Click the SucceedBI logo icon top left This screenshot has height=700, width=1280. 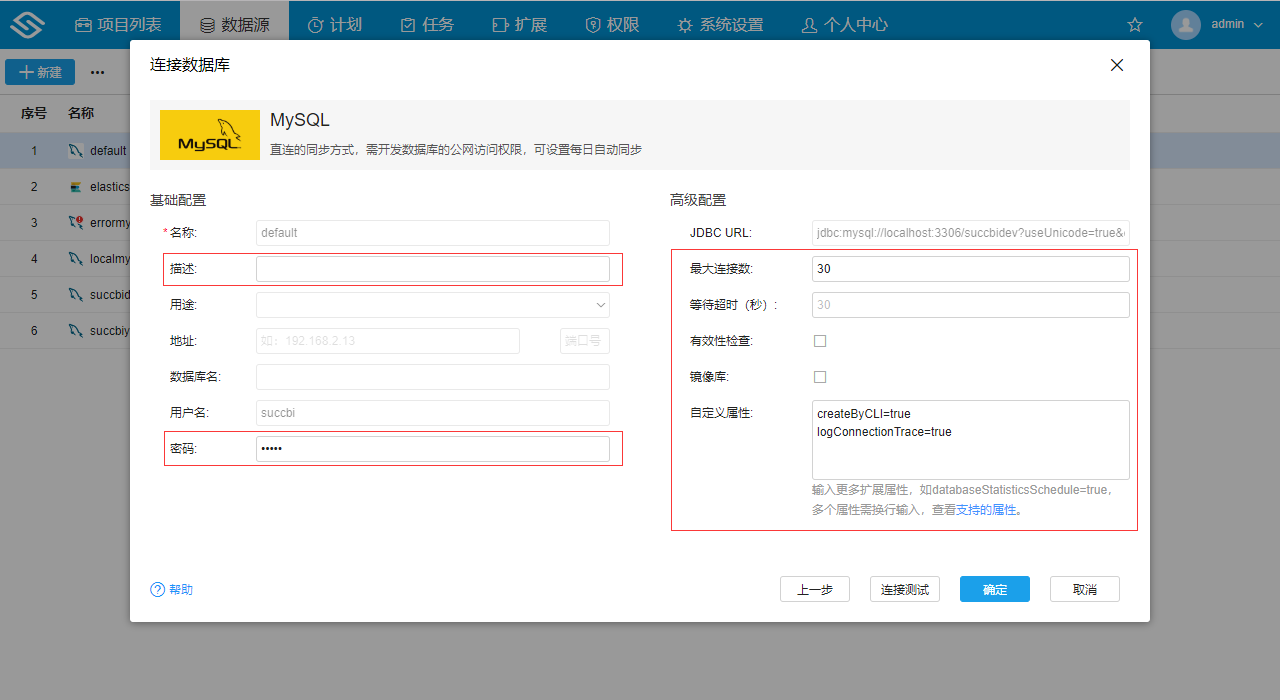26,23
